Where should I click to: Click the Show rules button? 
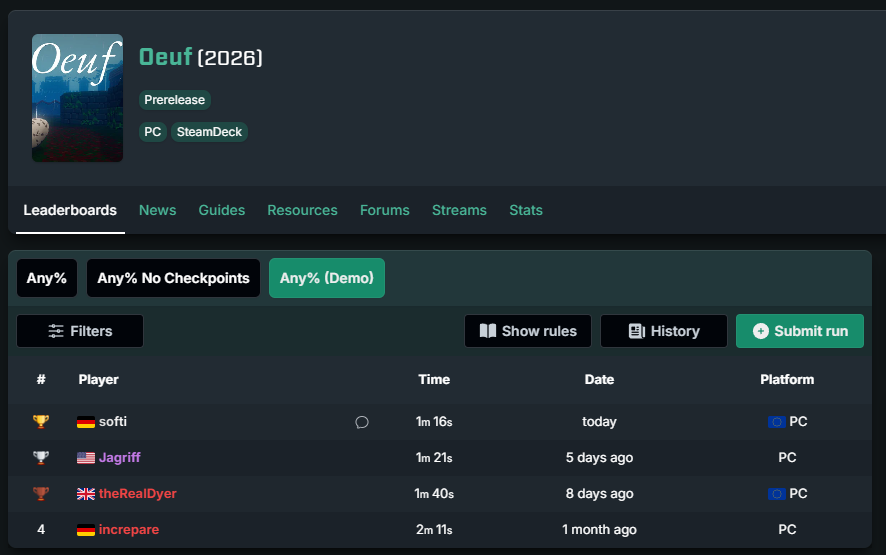coord(528,331)
